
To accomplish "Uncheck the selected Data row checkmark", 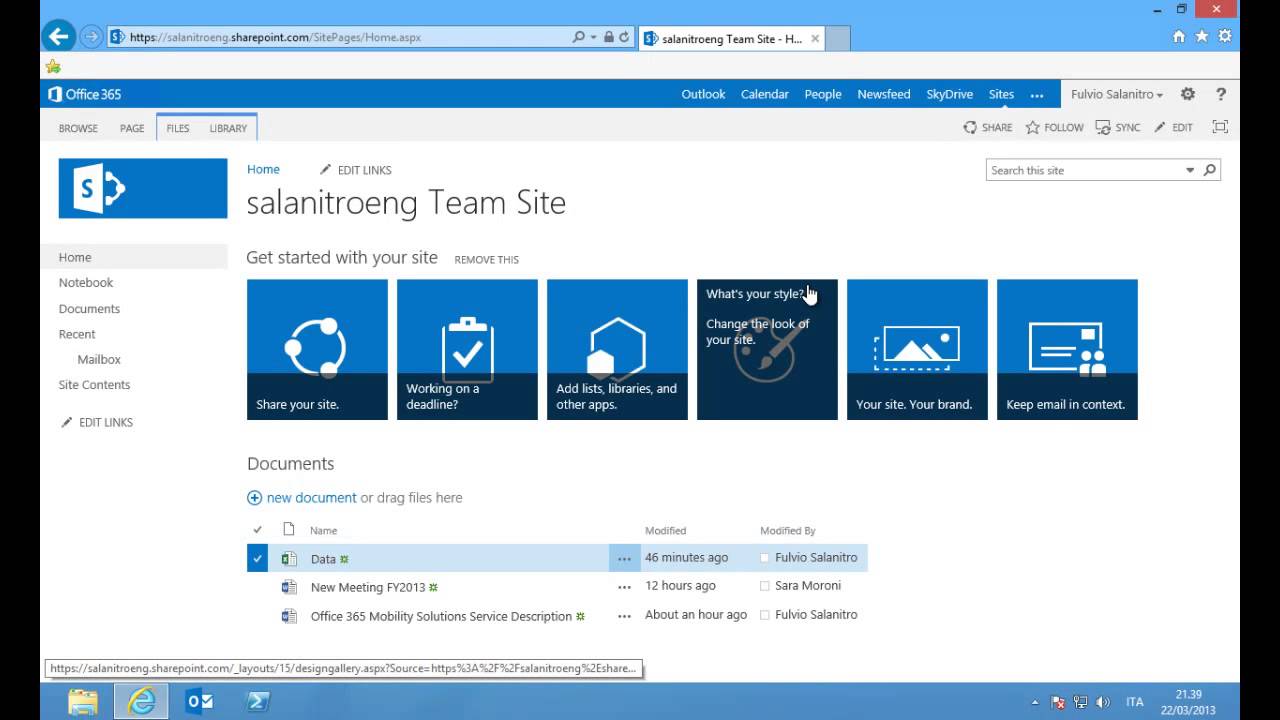I will 257,559.
